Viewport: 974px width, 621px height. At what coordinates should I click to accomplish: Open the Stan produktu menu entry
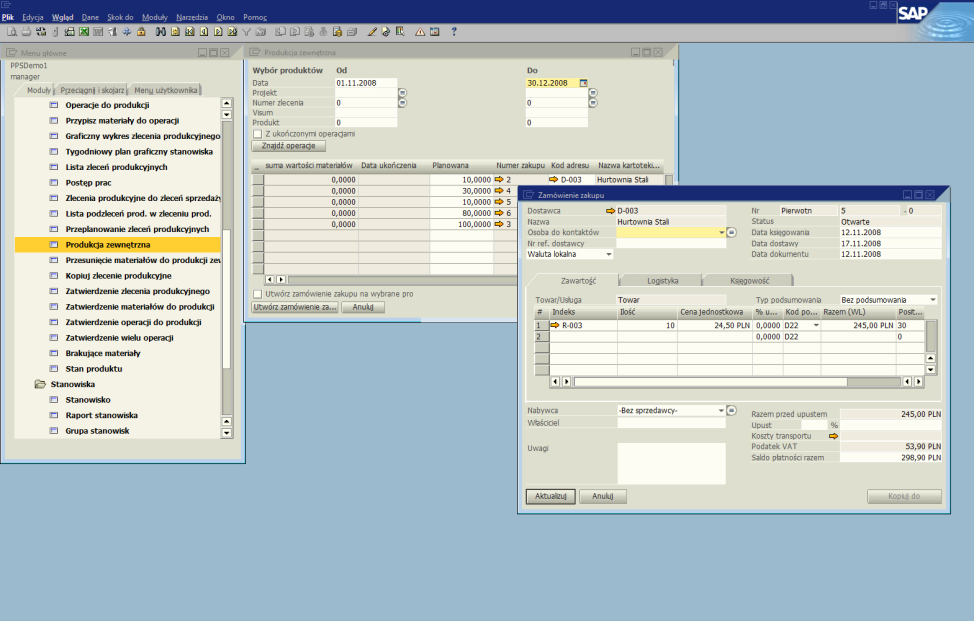[94, 369]
